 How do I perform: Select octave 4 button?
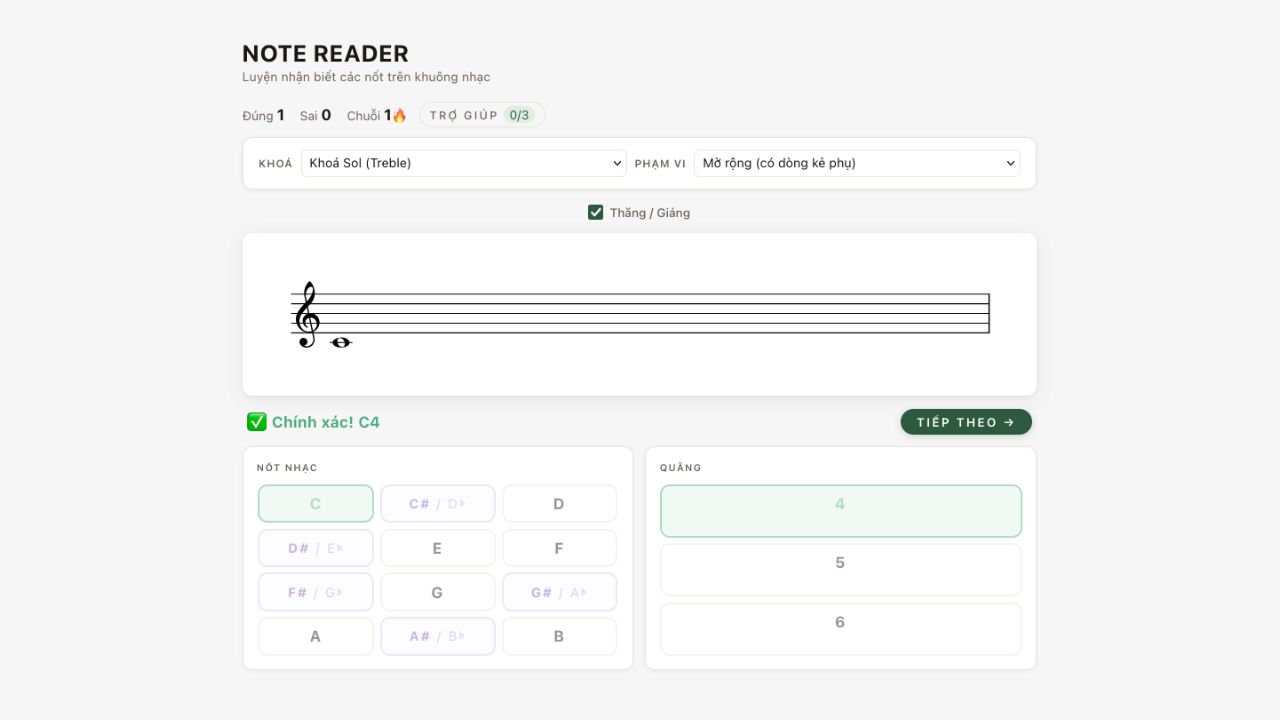coord(841,511)
